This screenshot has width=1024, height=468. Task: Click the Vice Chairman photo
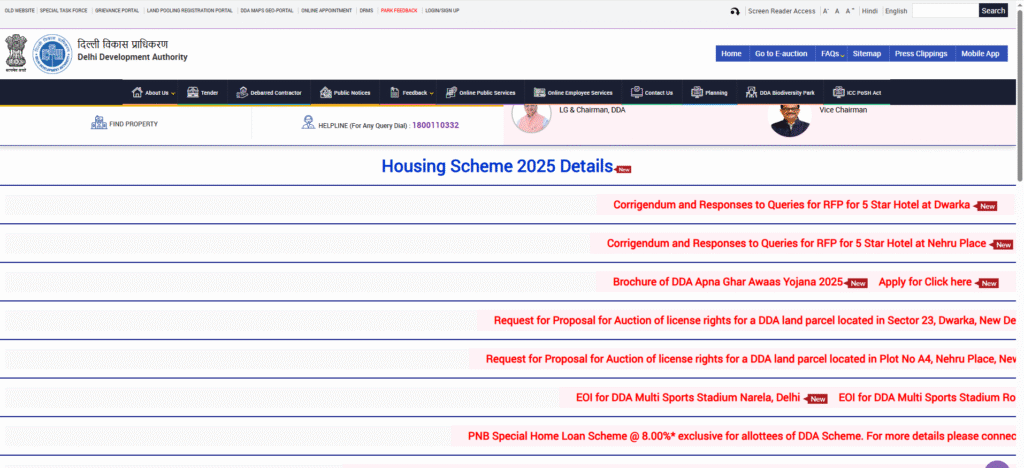pyautogui.click(x=790, y=119)
